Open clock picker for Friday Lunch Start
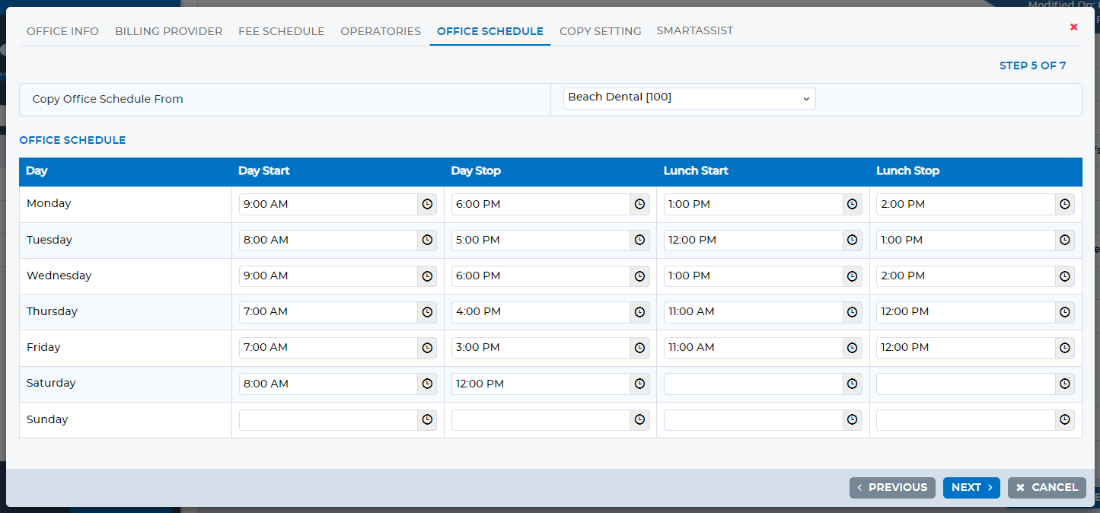Image resolution: width=1100 pixels, height=513 pixels. 852,347
